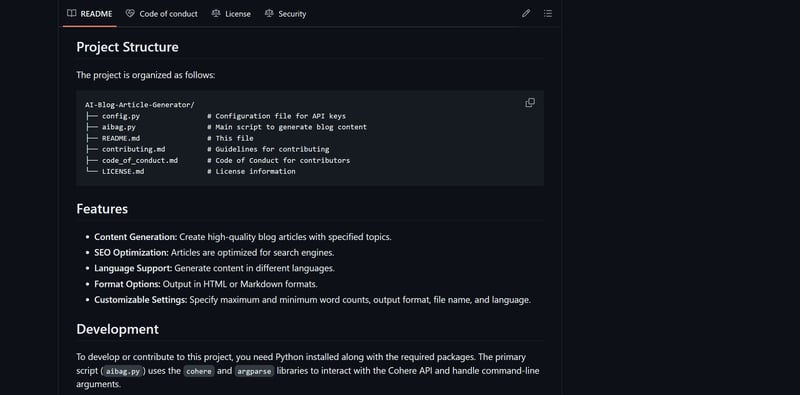Image resolution: width=800 pixels, height=395 pixels.
Task: Click the LICENSE.md line in code block
Action: (190, 171)
